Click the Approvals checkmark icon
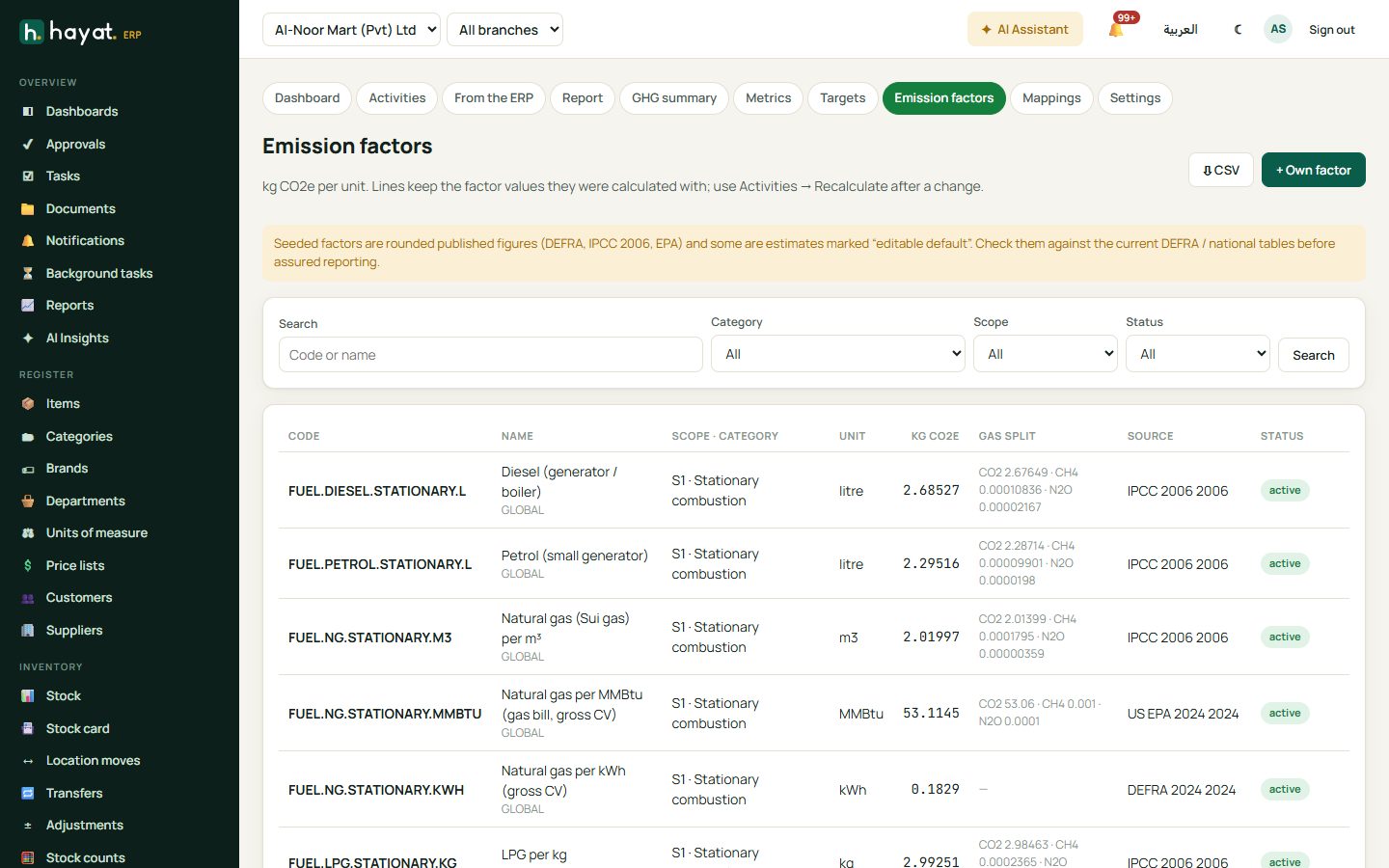The height and width of the screenshot is (868, 1389). tap(28, 145)
